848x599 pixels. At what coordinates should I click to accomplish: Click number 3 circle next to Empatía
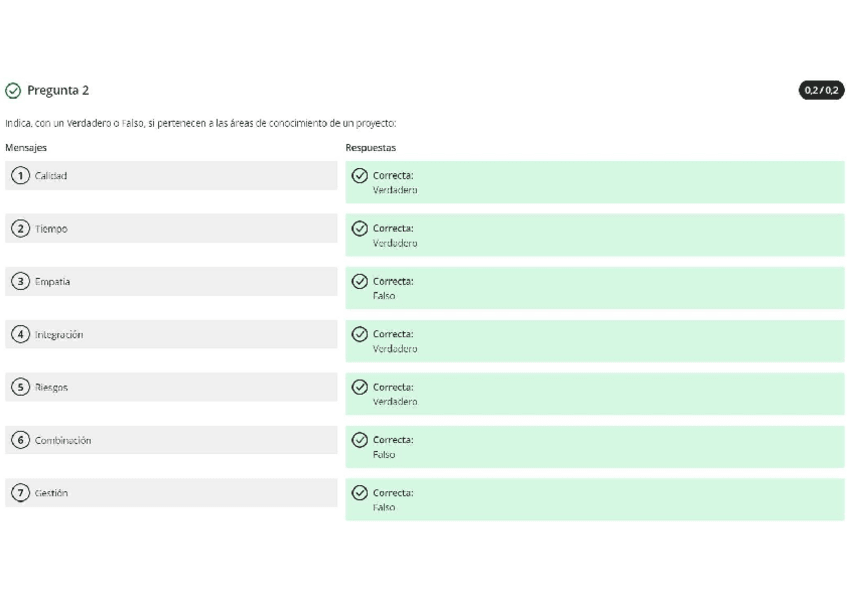tap(20, 282)
